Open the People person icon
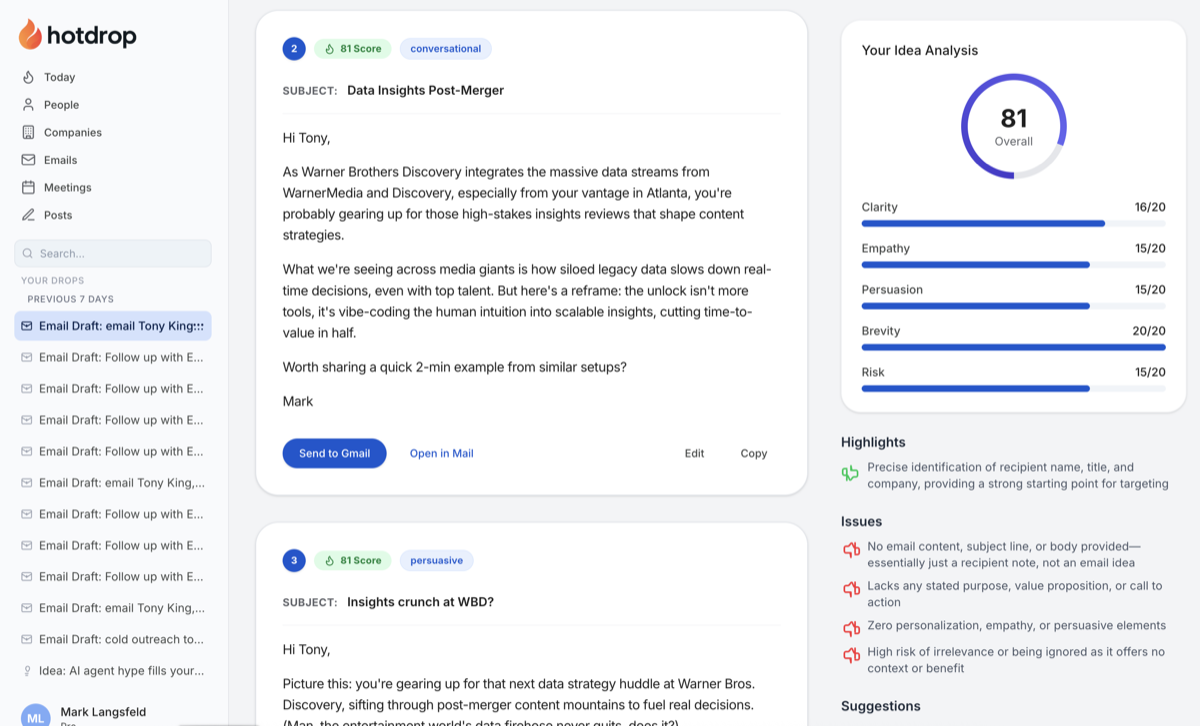 tap(28, 105)
